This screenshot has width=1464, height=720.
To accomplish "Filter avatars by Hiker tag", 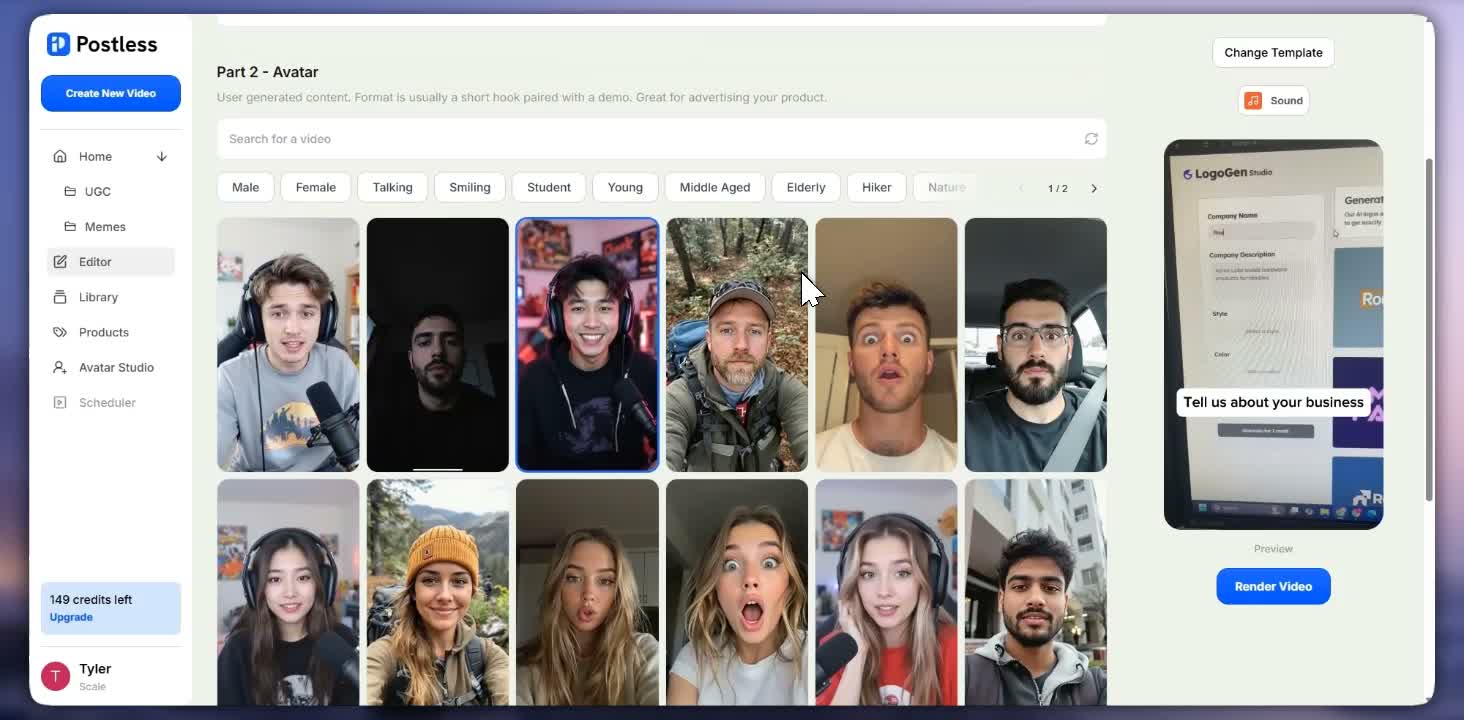I will coord(877,187).
